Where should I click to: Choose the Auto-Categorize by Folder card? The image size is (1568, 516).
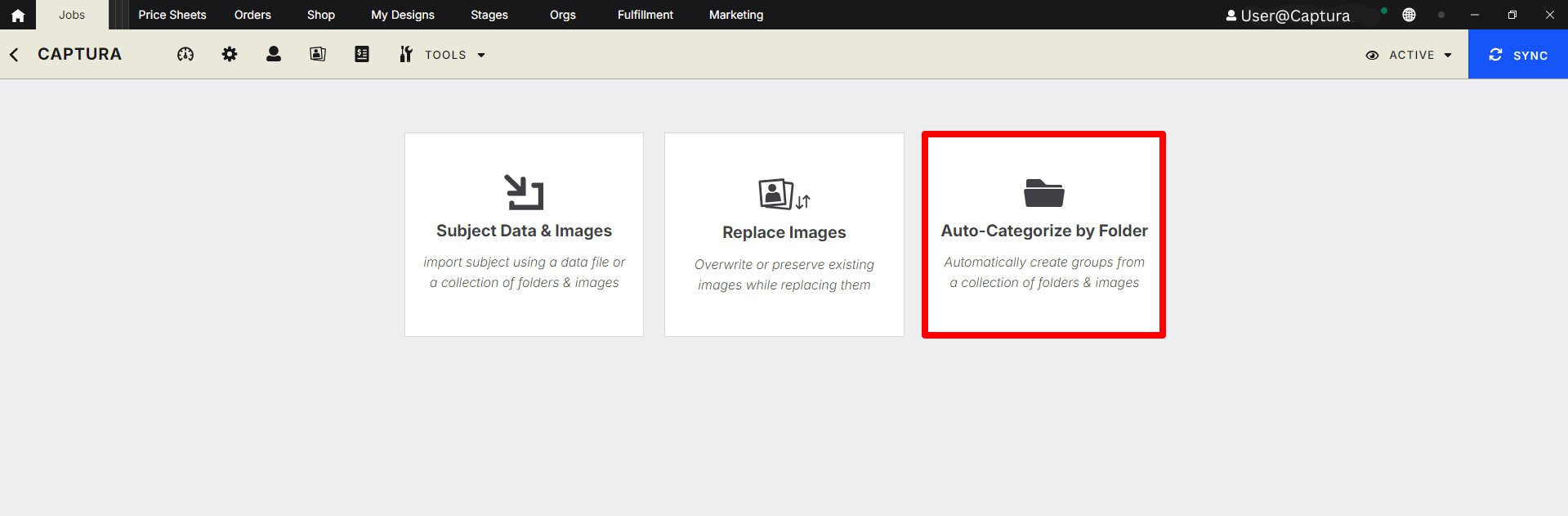click(1043, 235)
